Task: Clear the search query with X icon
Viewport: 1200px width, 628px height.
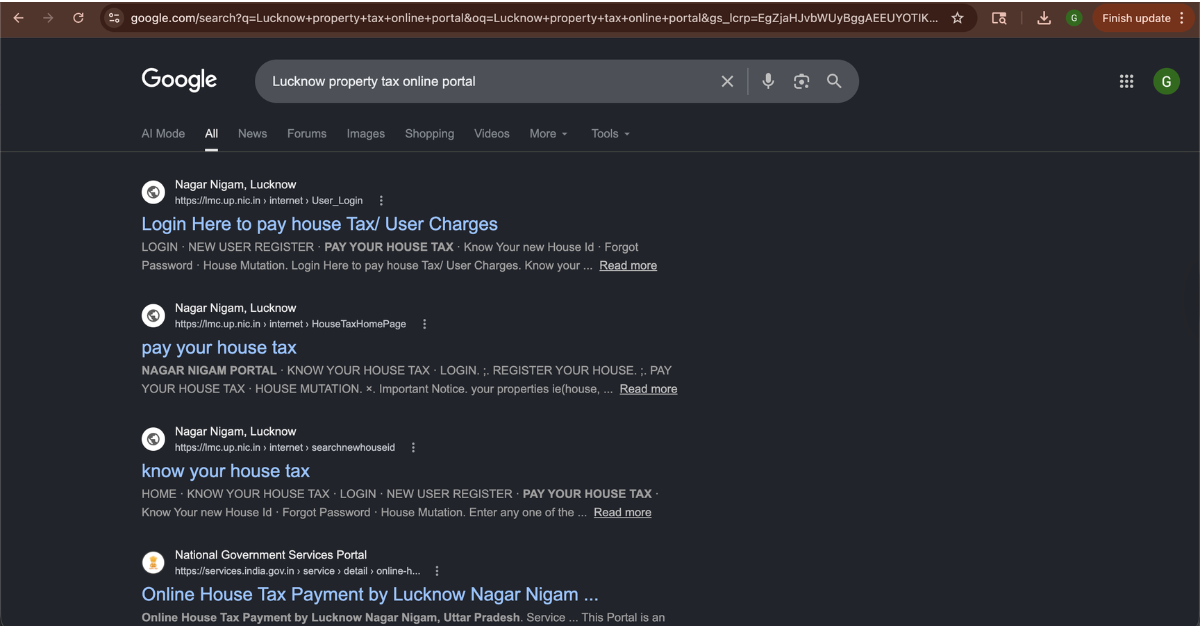Action: pos(727,81)
